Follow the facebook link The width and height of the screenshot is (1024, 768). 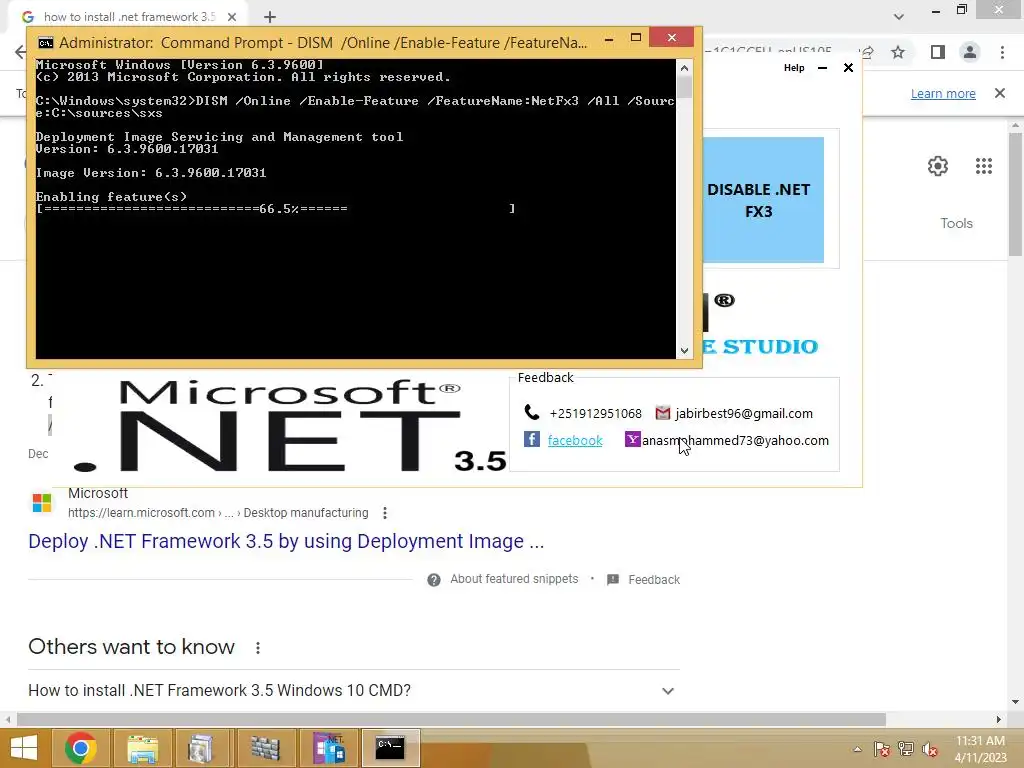pos(575,440)
